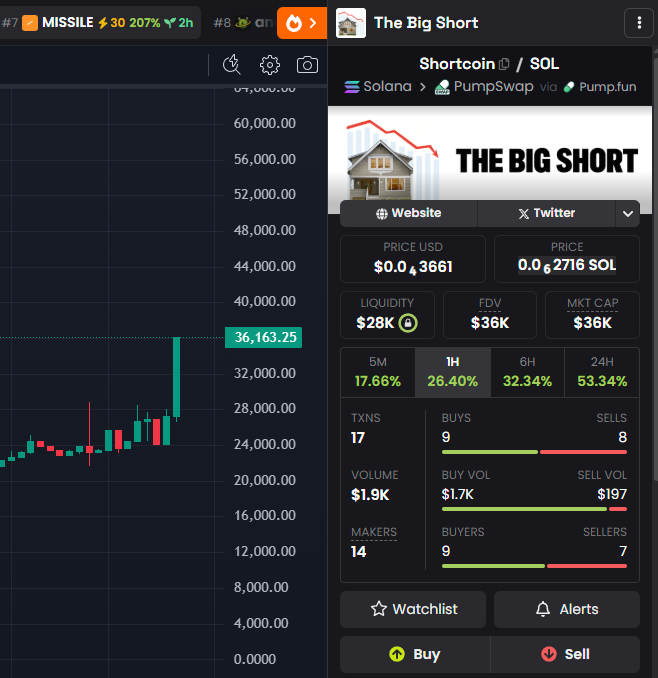Click the MAKERS label
The width and height of the screenshot is (658, 678).
pos(374,532)
